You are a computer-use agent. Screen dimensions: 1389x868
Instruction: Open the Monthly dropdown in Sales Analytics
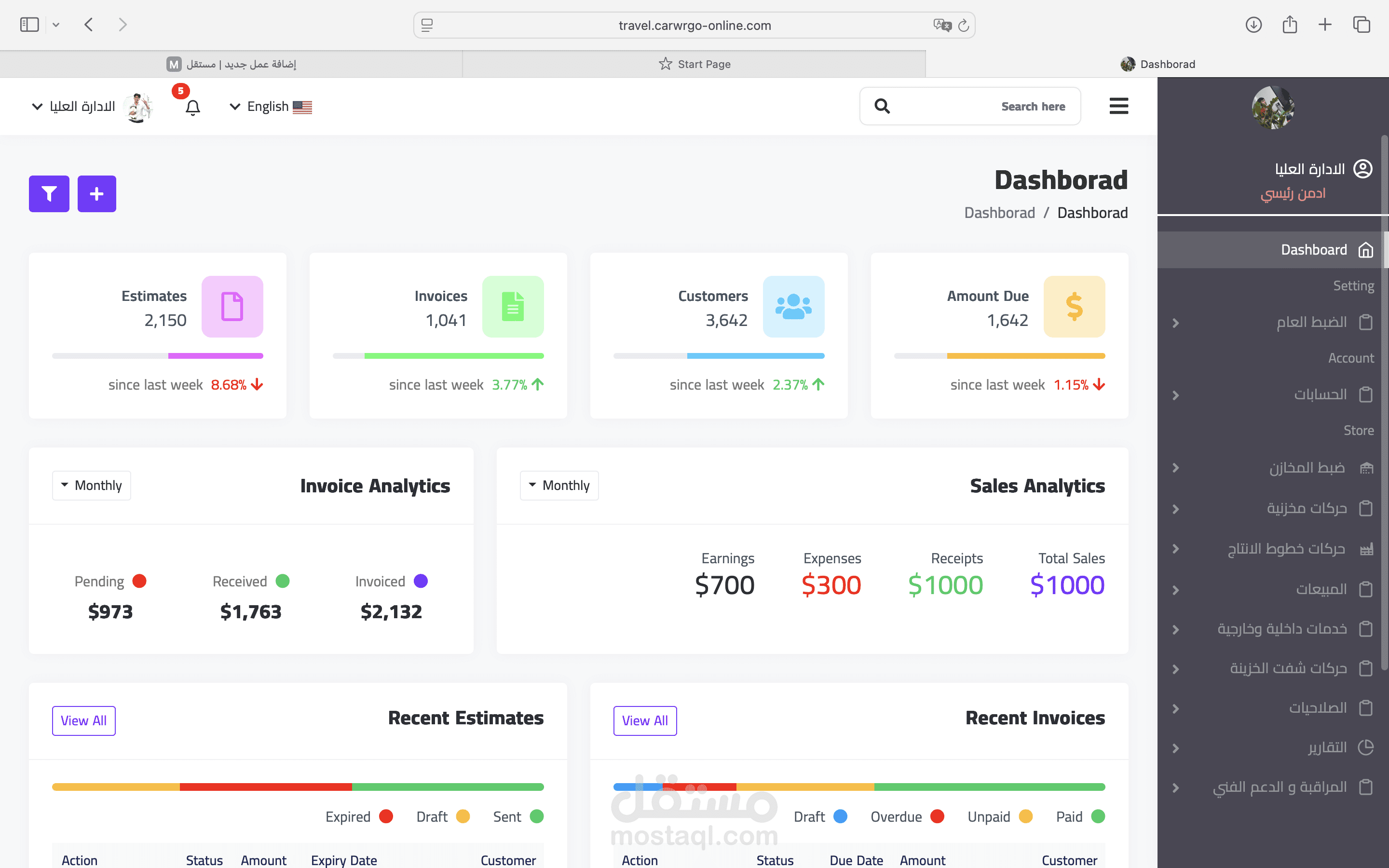[x=559, y=485]
